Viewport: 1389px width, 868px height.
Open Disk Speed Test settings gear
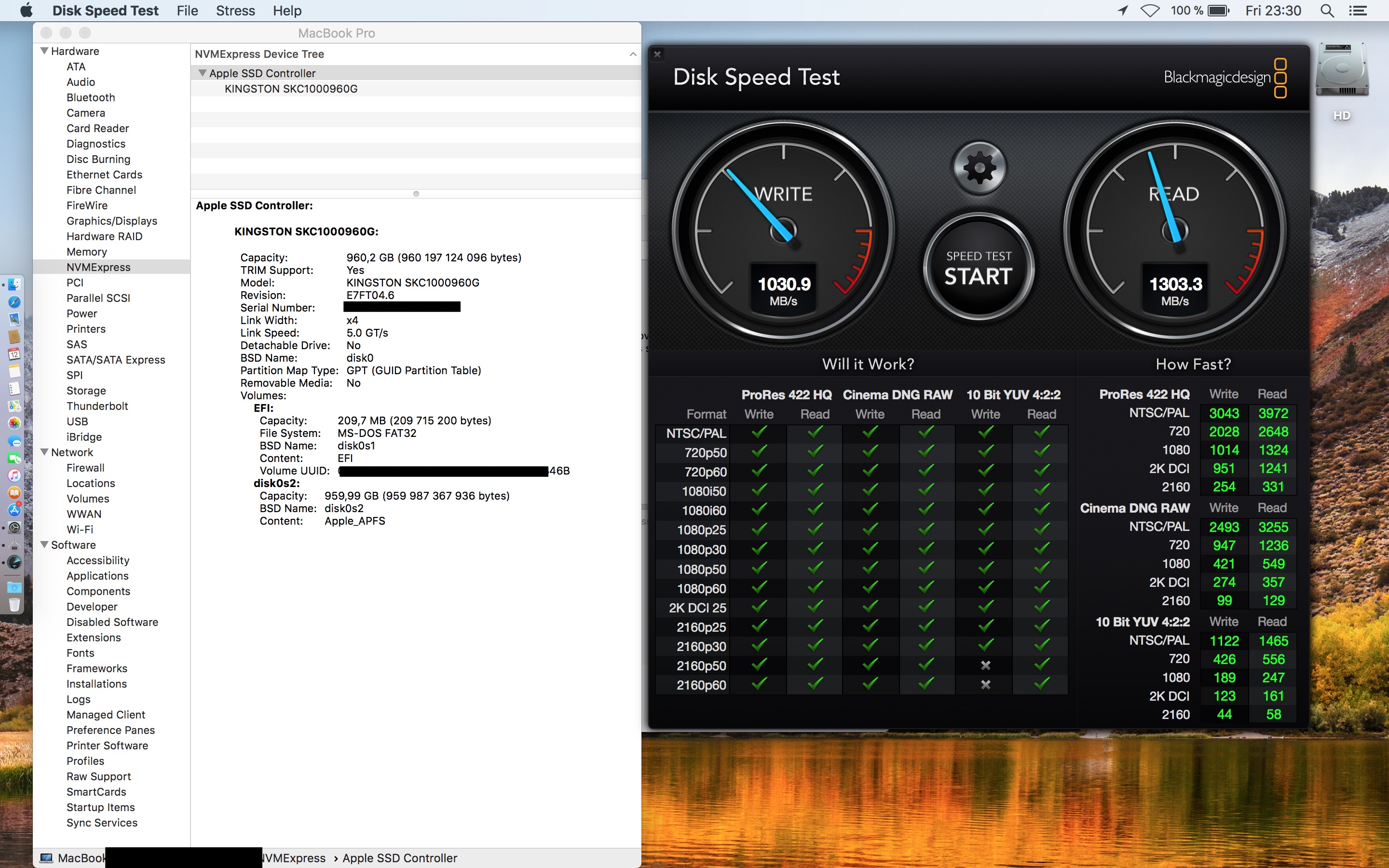click(x=979, y=169)
